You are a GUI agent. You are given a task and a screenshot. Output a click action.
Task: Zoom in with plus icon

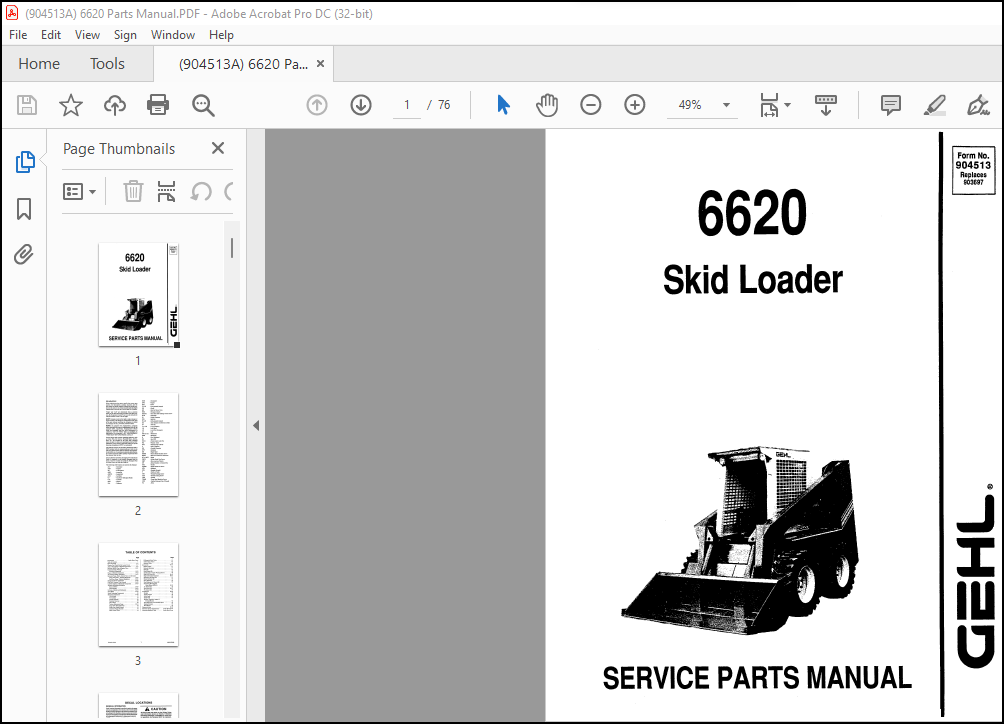(635, 105)
